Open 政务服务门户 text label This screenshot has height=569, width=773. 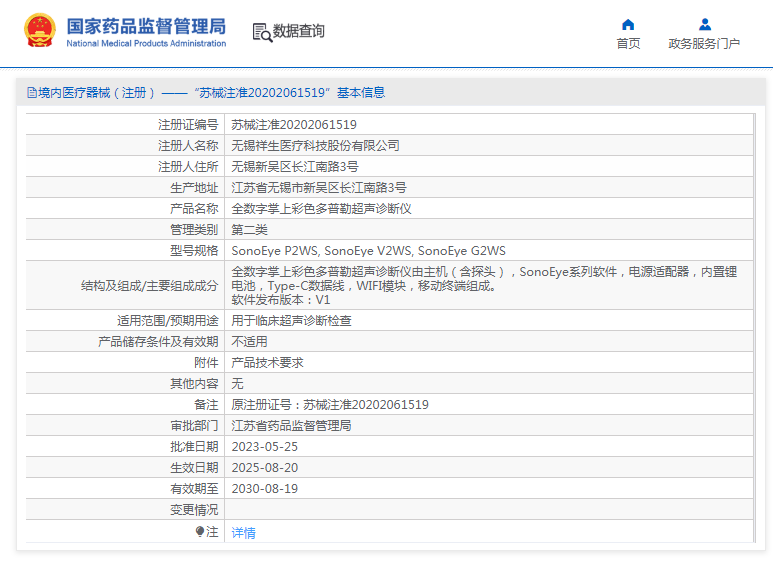click(x=704, y=44)
